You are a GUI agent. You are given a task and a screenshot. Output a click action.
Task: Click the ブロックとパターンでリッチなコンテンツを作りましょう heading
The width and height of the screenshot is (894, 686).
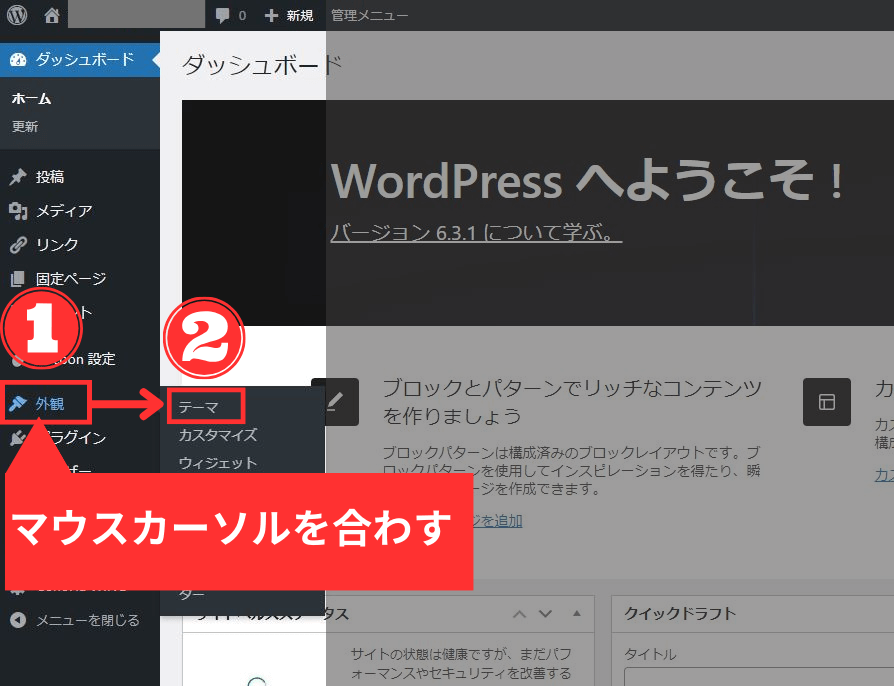click(572, 402)
